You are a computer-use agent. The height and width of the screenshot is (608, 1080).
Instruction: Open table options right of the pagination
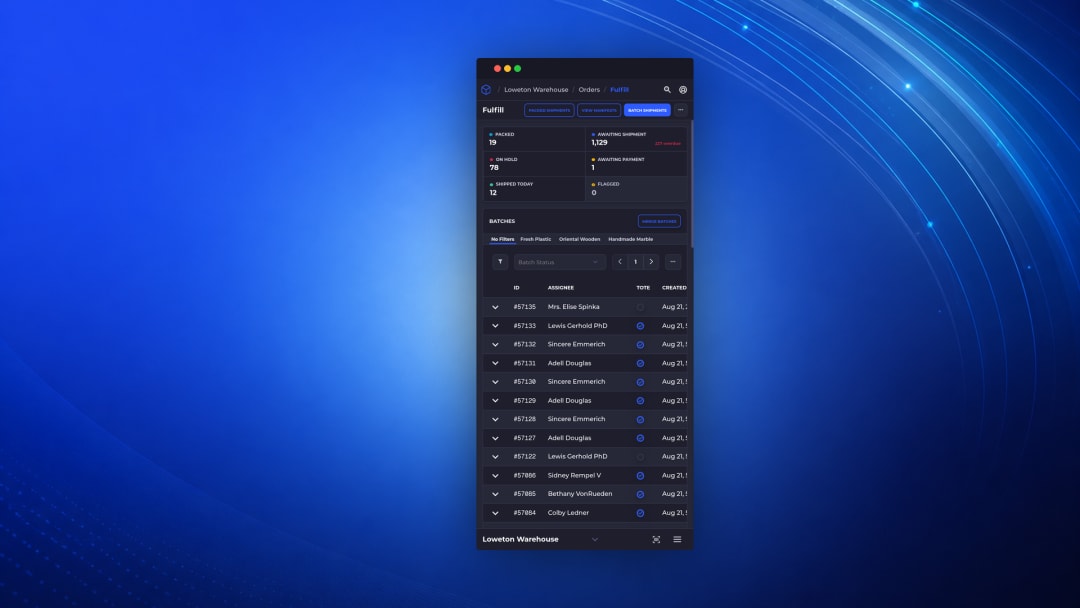673,262
